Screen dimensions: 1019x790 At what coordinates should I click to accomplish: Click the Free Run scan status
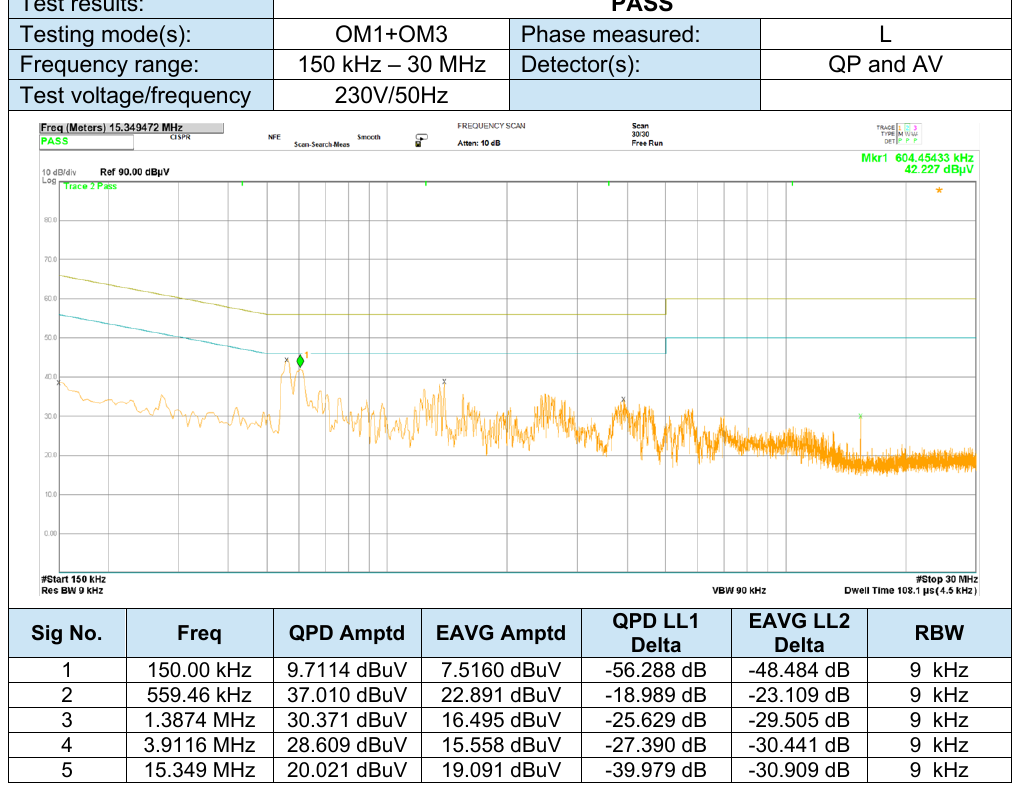pos(647,143)
